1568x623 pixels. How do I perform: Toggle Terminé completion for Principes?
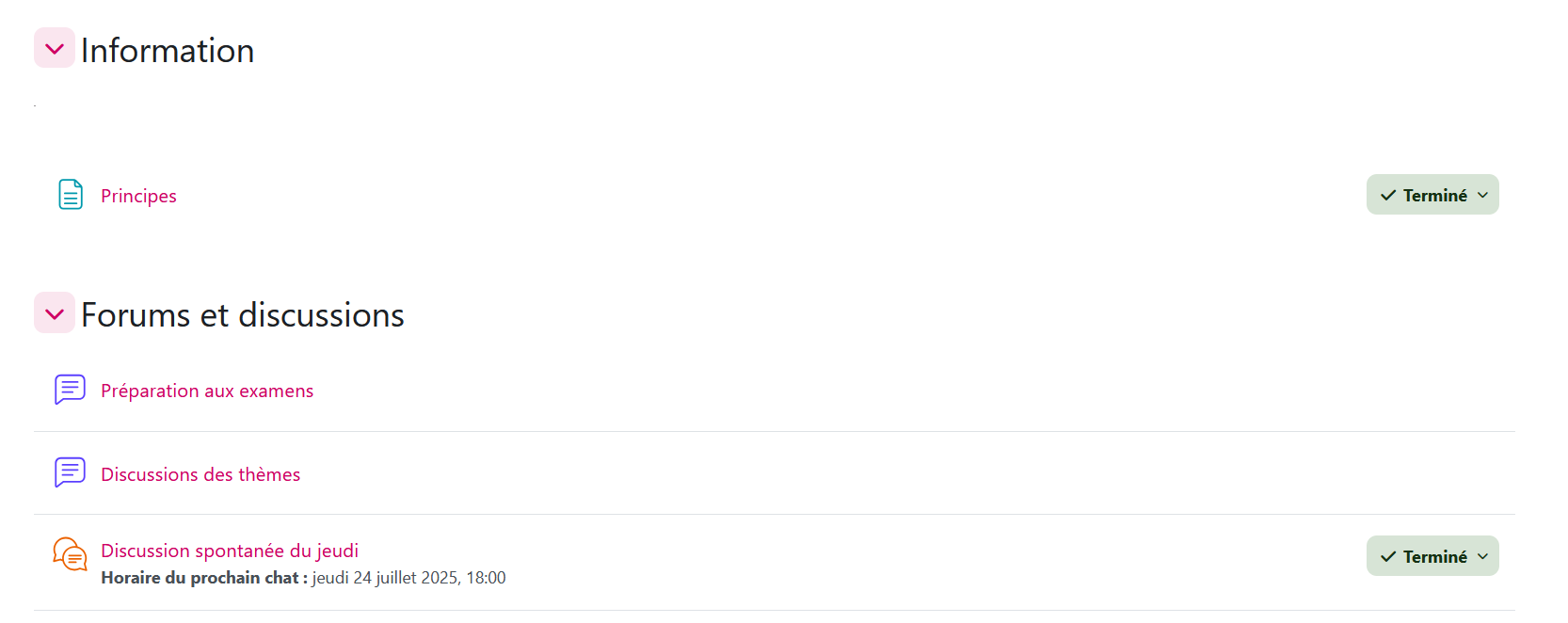point(1433,195)
